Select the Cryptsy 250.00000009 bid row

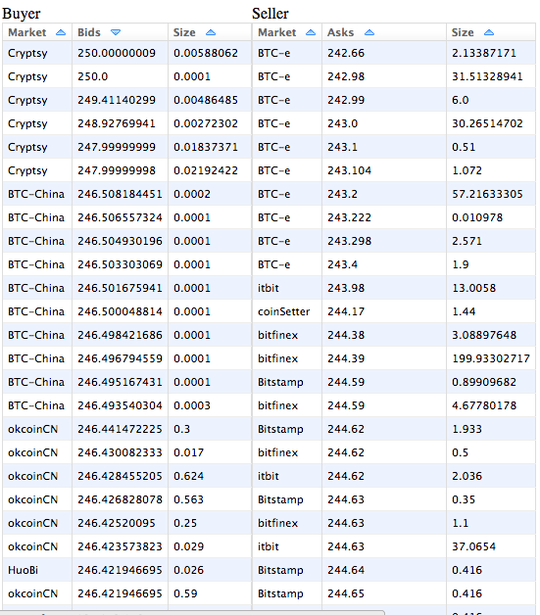click(127, 53)
